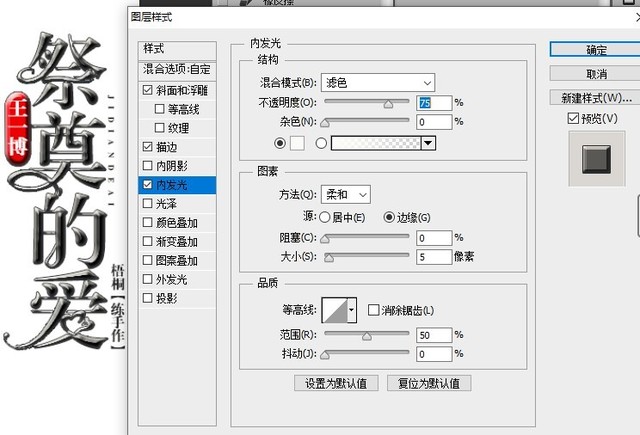Enable the 等高线 checkbox

160,110
